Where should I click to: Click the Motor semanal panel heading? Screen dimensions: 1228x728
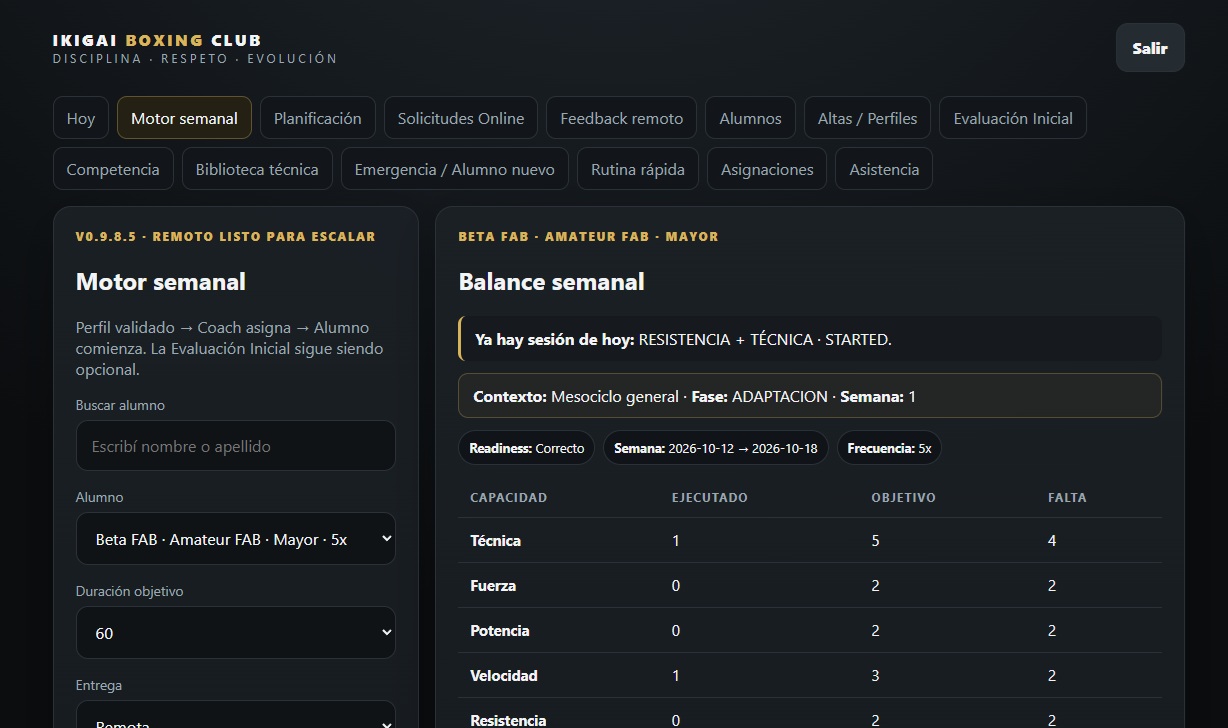(x=161, y=282)
